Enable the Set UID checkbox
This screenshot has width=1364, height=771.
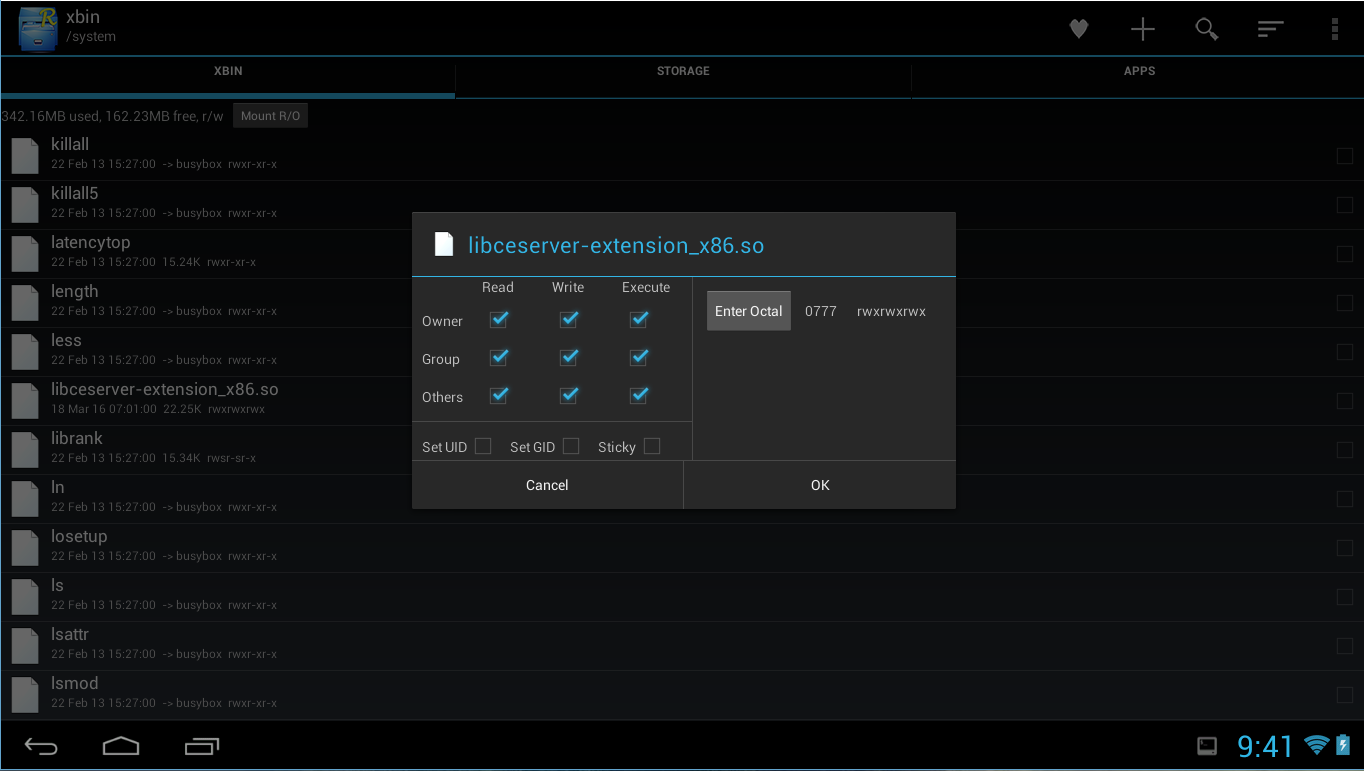coord(483,446)
